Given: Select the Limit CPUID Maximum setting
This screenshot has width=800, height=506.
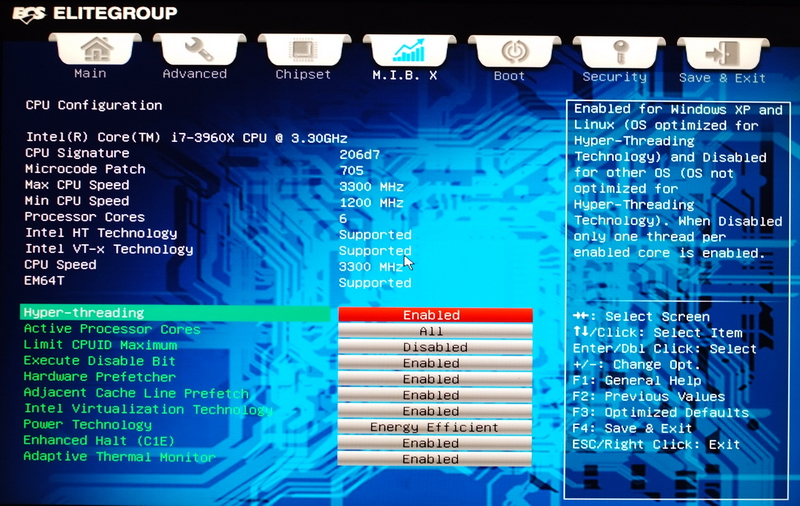Looking at the screenshot, I should click(x=100, y=345).
